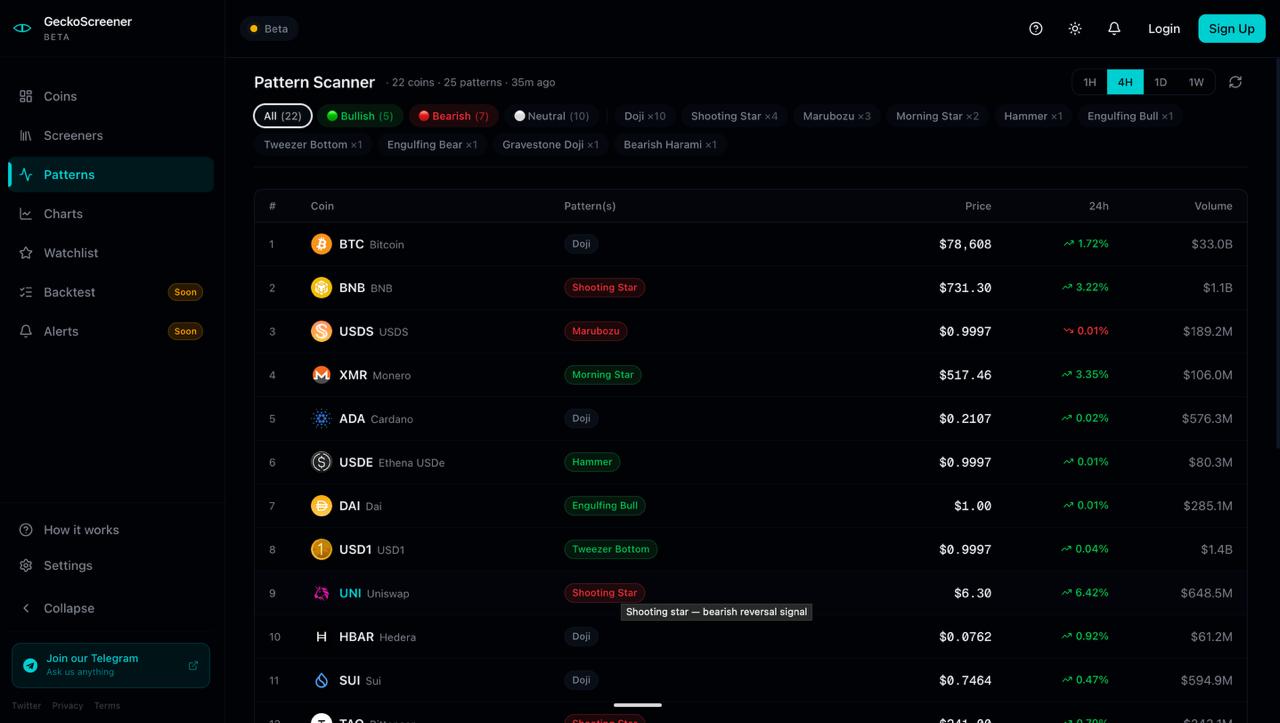Image resolution: width=1280 pixels, height=723 pixels.
Task: Open the notifications bell icon
Action: click(1114, 29)
